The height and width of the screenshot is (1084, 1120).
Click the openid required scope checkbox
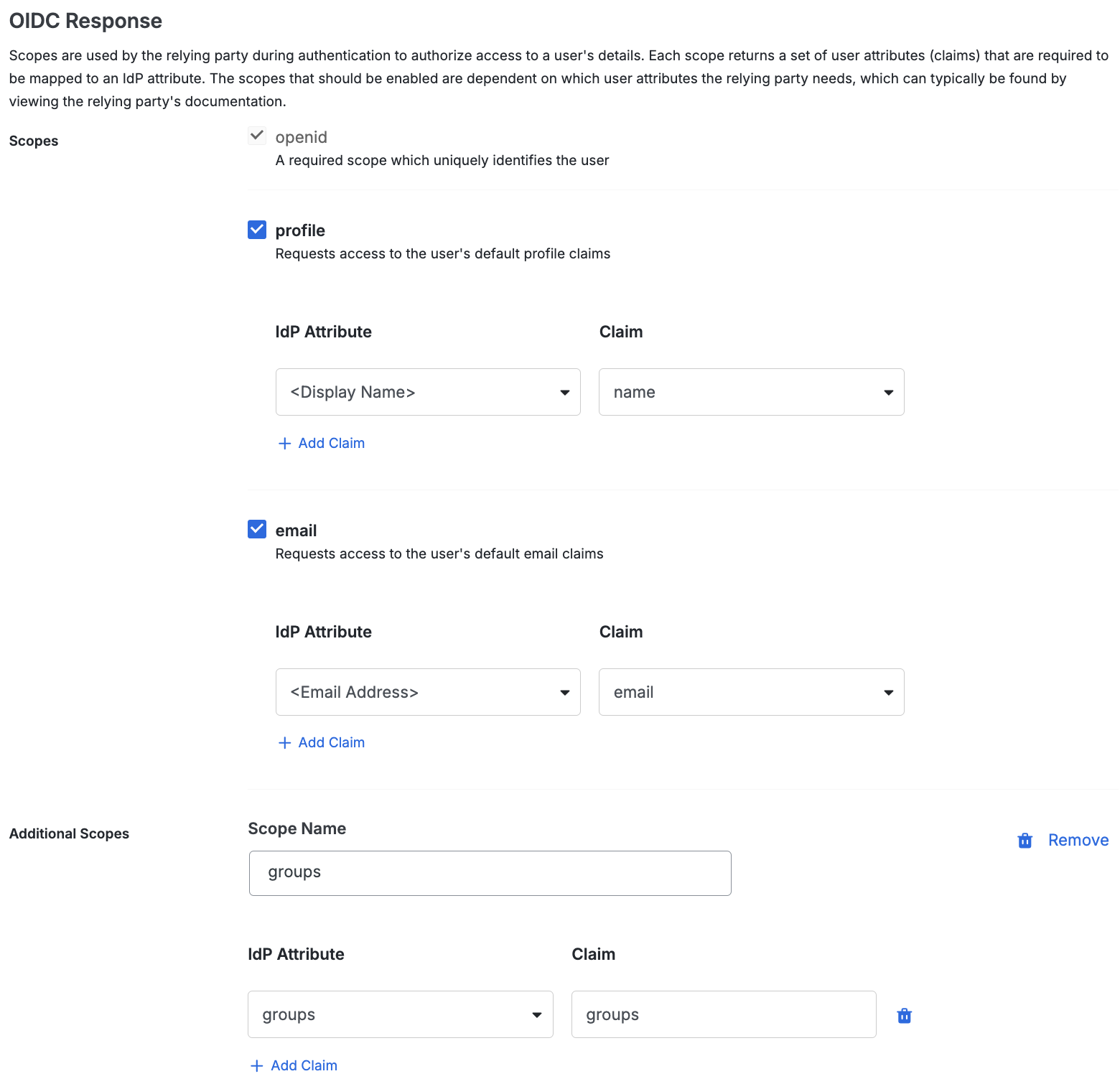256,135
